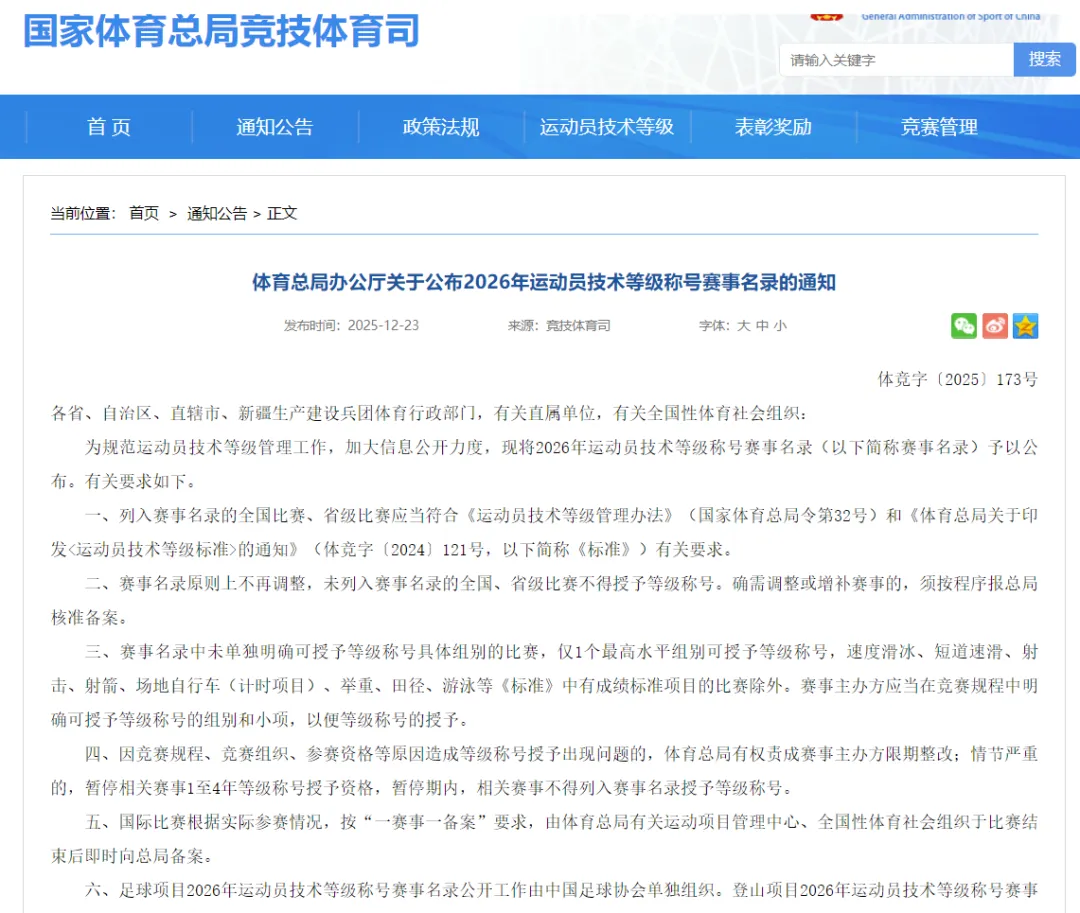Viewport: 1080px width, 913px height.
Task: Click the paragraph beginning 三、赛事名录中未单独明确
Action: point(544,686)
